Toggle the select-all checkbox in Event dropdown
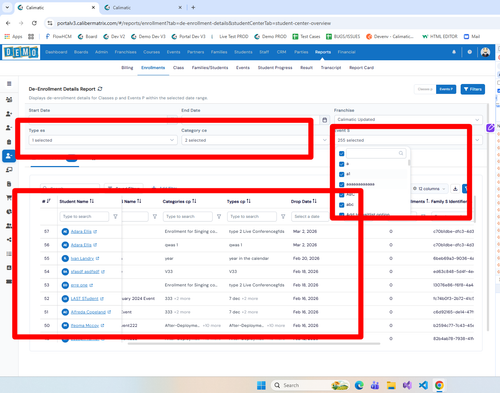The height and width of the screenshot is (393, 500). coord(341,154)
